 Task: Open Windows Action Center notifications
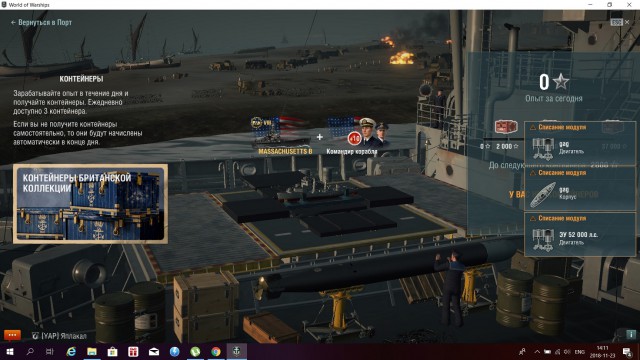coord(627,351)
